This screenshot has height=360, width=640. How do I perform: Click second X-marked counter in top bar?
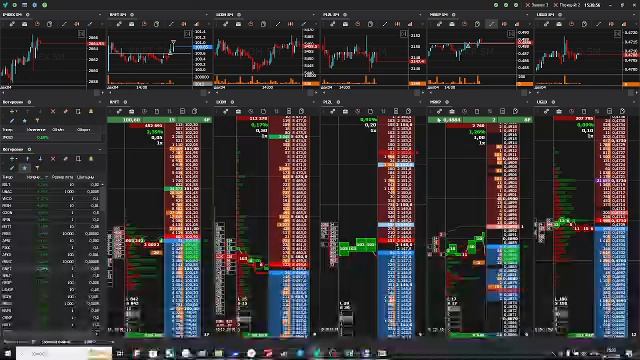click(567, 5)
